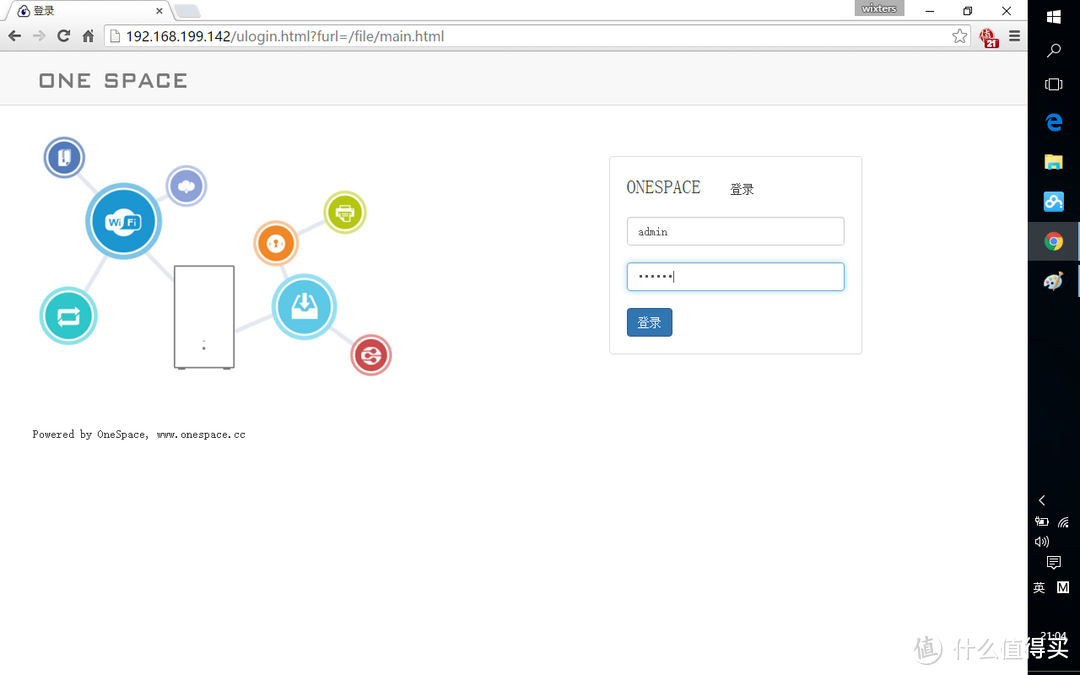
Task: Open the Action Center notification icon
Action: 1053,563
